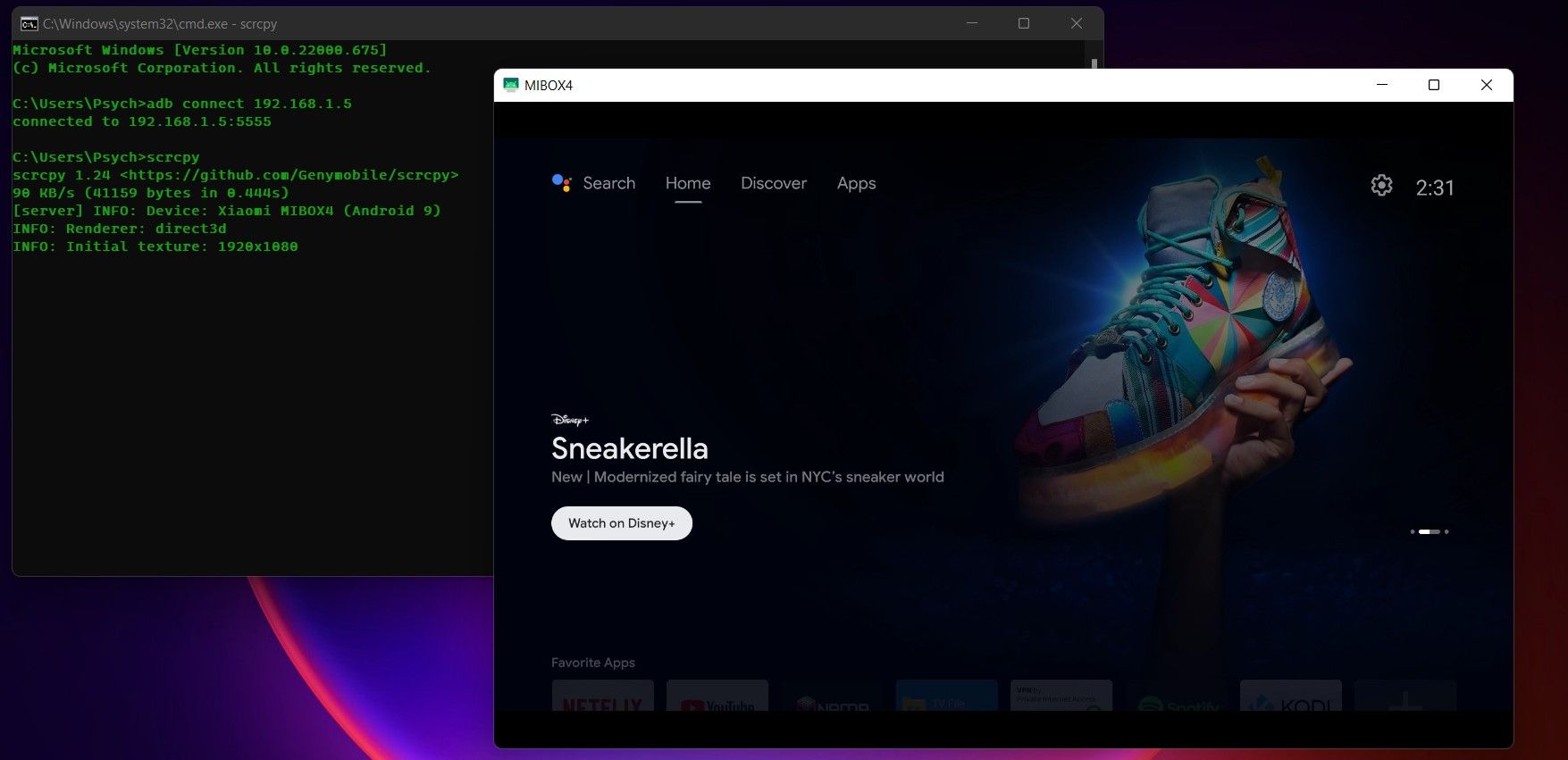The image size is (1568, 760).
Task: Click the '90 KB/s (41159 bytes' transfer line
Action: [x=151, y=193]
